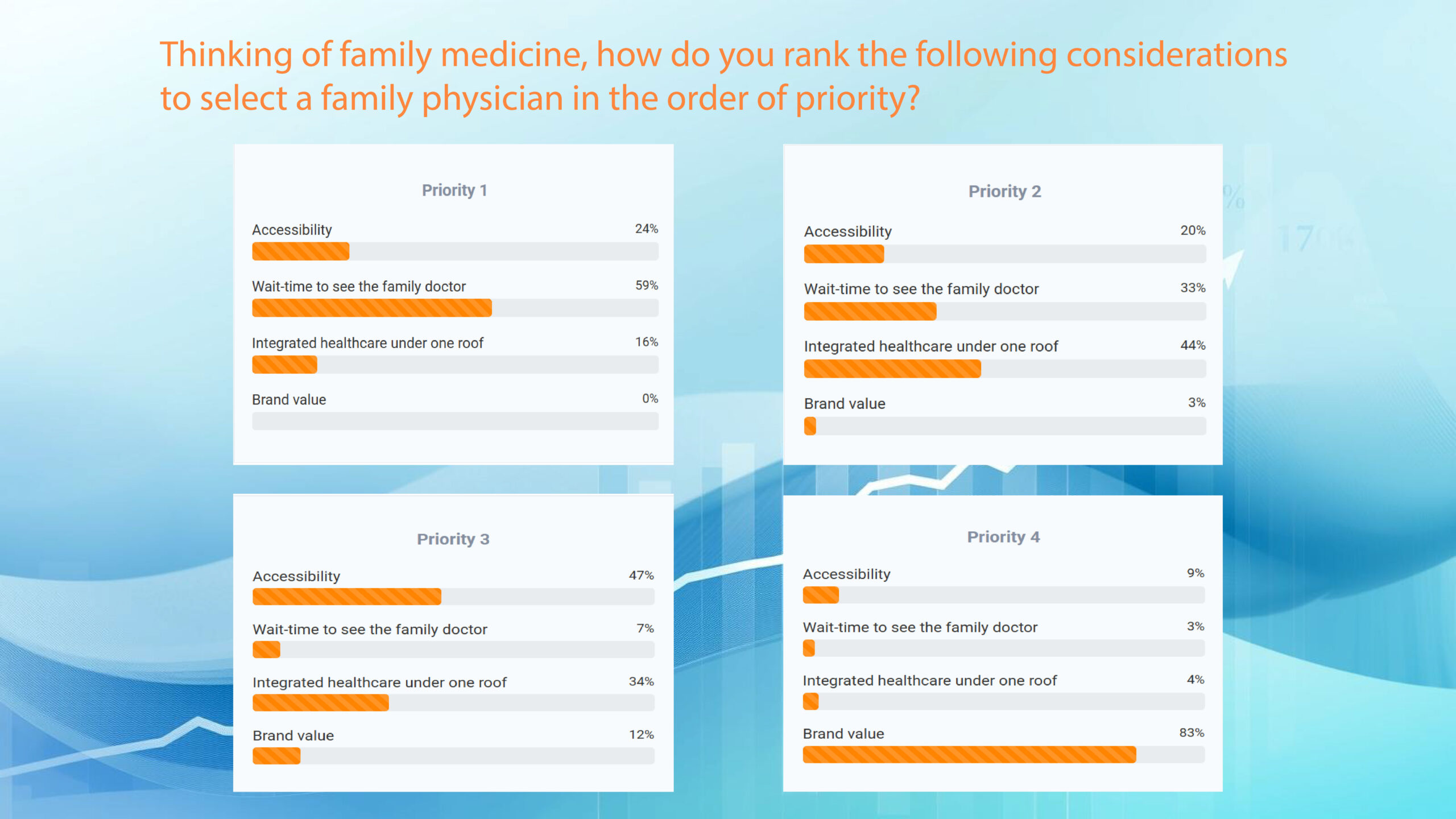
Task: Click the Priority 1 Wait-time orange bar
Action: [372, 308]
